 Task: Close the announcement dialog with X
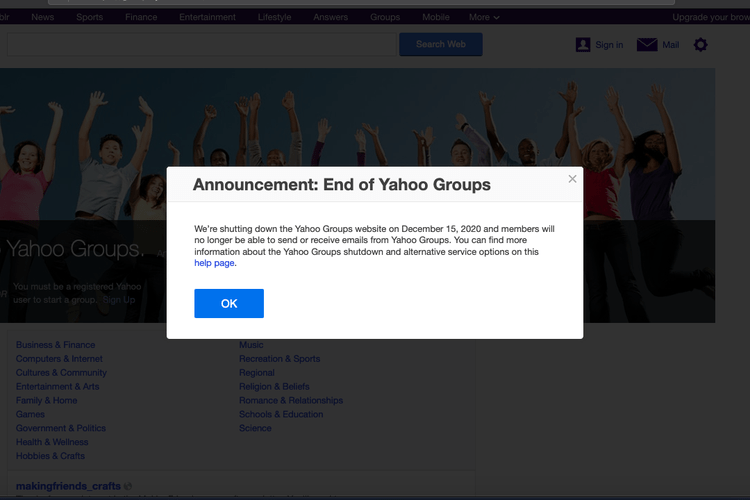point(572,179)
